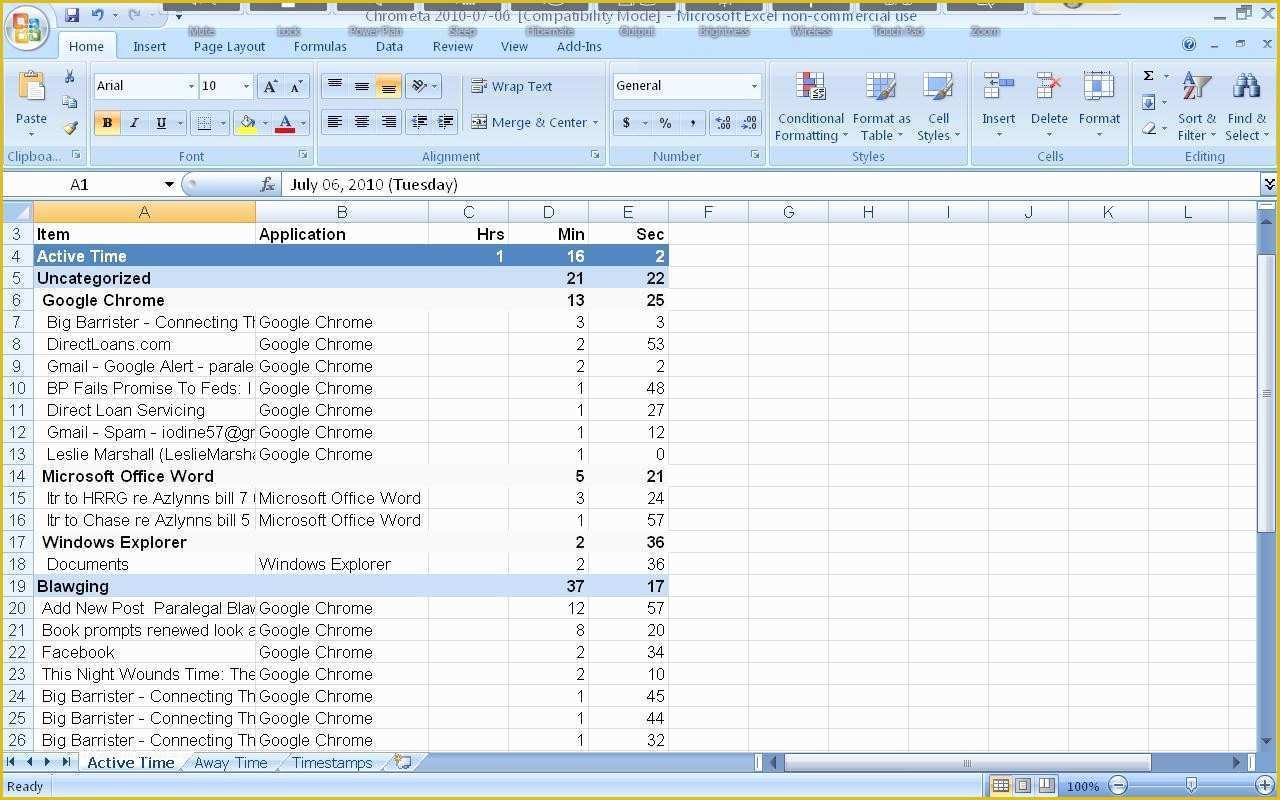Insert a new worksheet tab icon
This screenshot has width=1280, height=800.
pyautogui.click(x=403, y=762)
